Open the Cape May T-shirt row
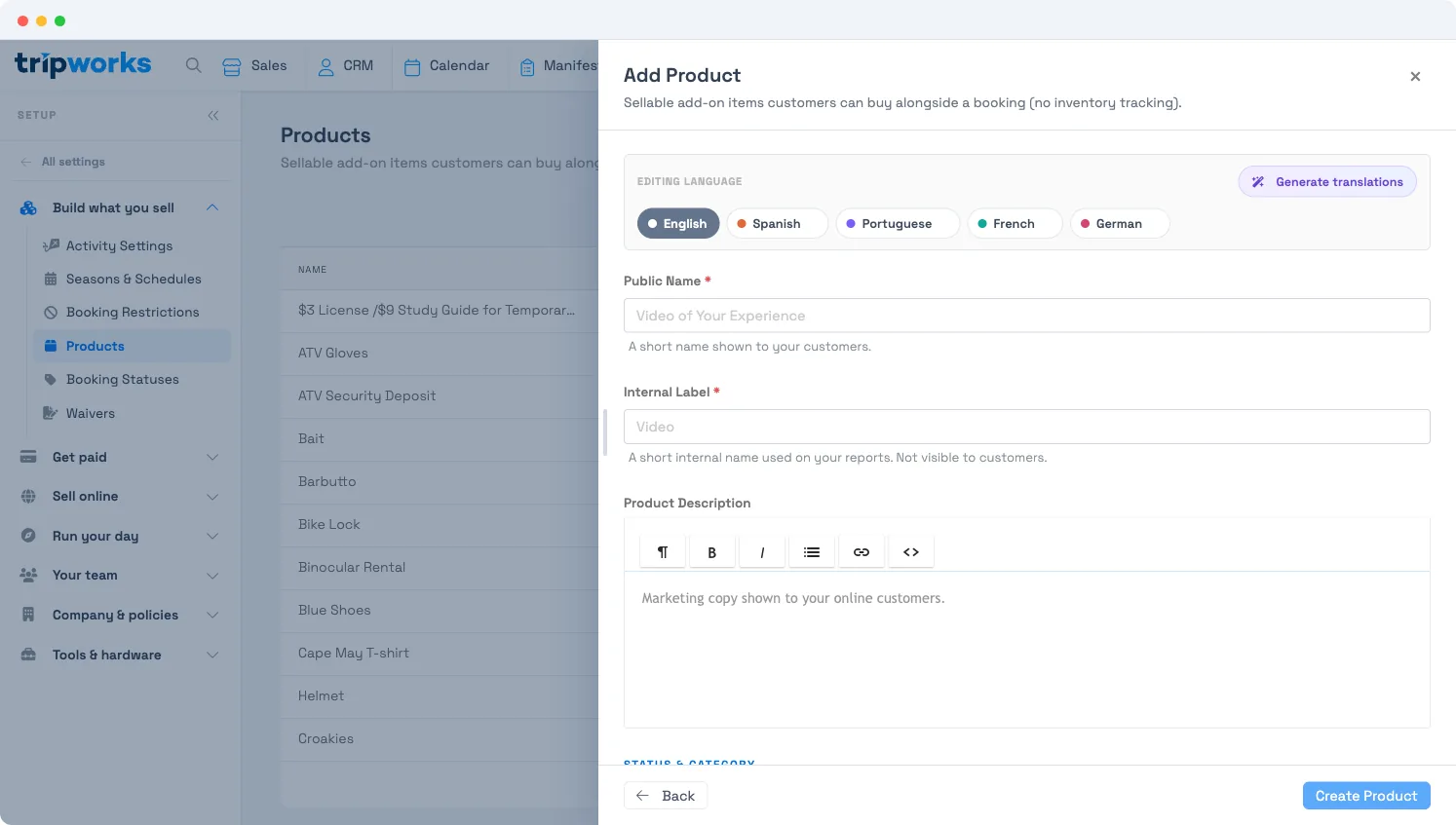The width and height of the screenshot is (1456, 825). tap(440, 653)
